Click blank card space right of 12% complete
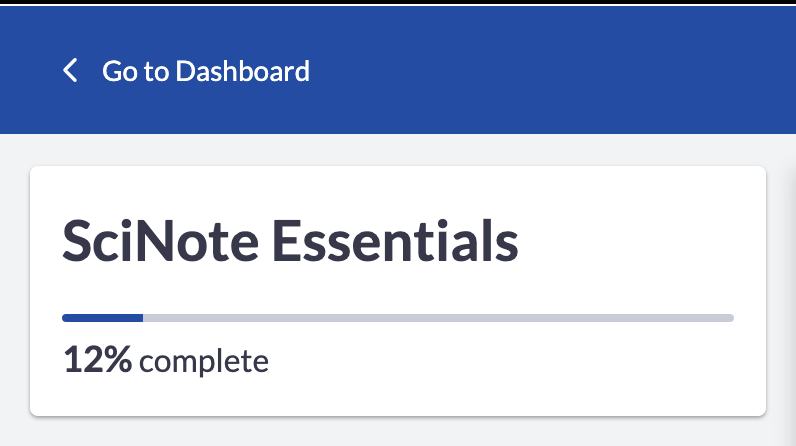 (520, 361)
